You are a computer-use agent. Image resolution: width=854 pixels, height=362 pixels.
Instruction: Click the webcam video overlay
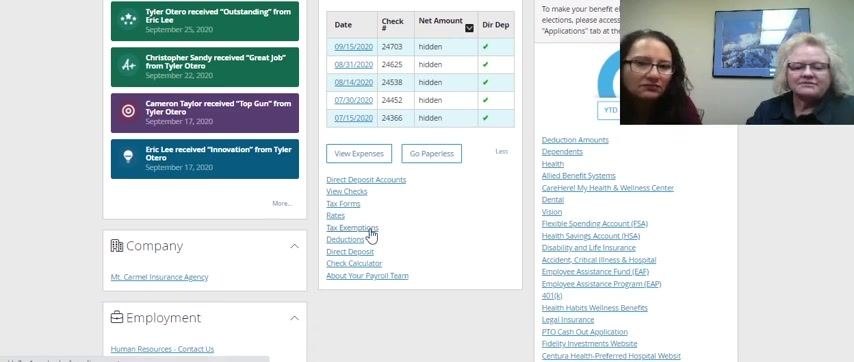coord(737,62)
